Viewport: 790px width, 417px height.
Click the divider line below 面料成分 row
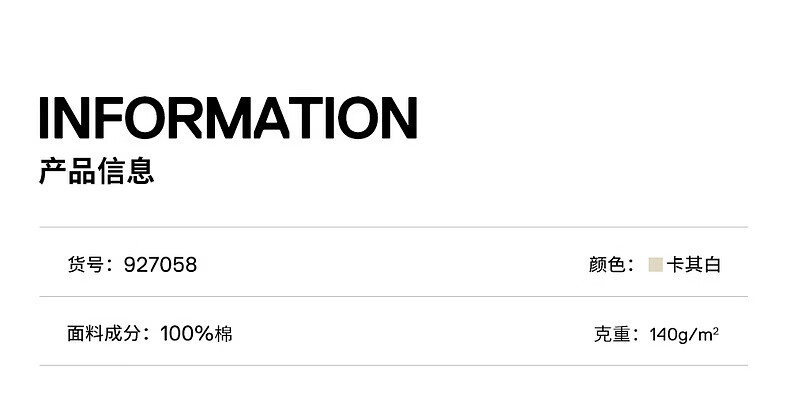point(394,366)
